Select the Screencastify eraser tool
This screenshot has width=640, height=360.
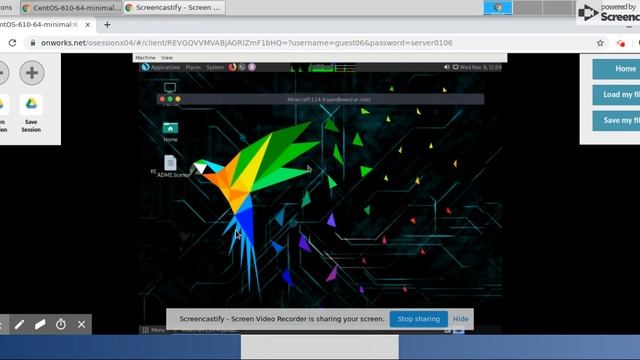(x=40, y=324)
